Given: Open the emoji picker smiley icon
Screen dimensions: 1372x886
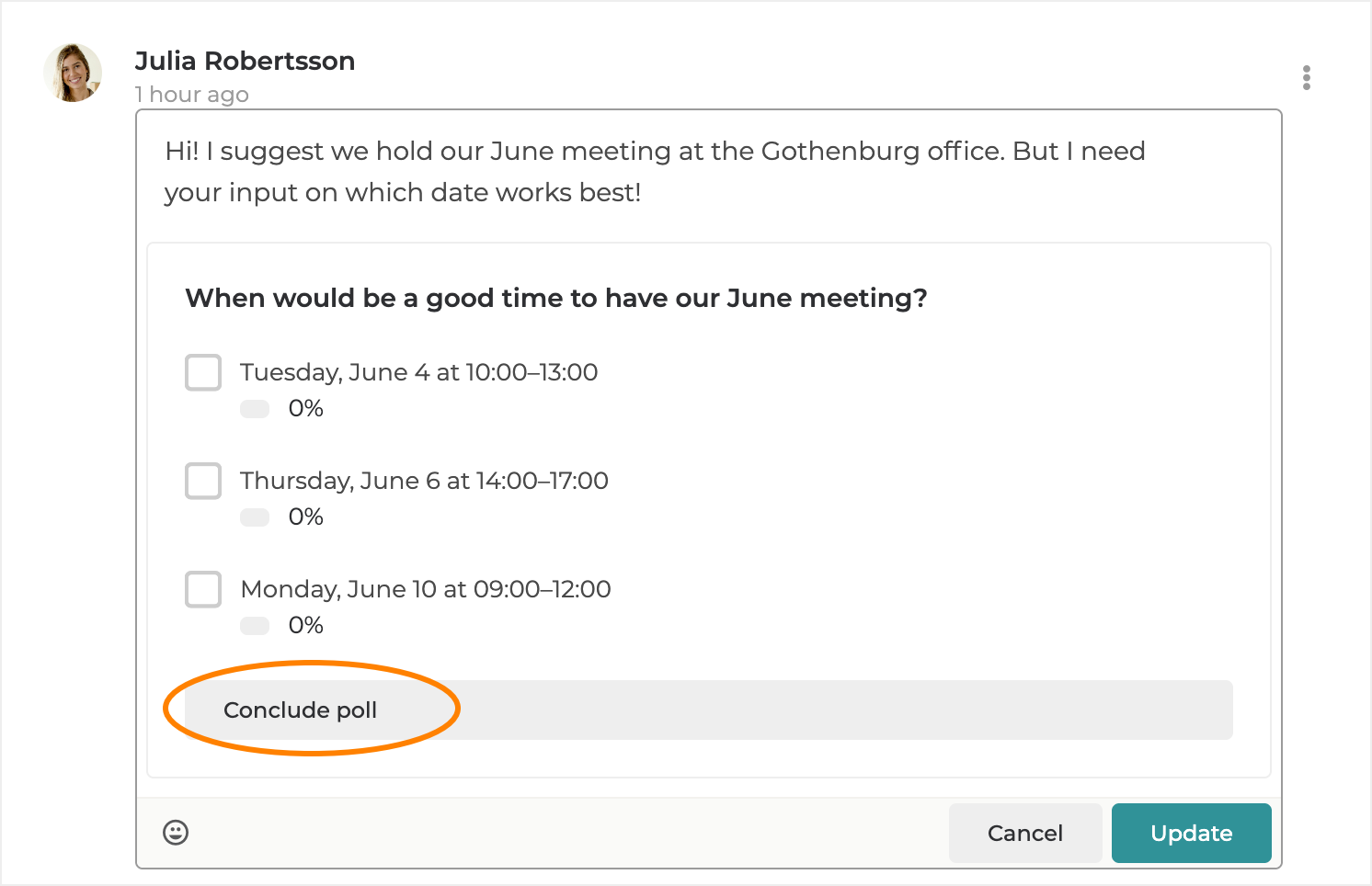Looking at the screenshot, I should (x=176, y=832).
